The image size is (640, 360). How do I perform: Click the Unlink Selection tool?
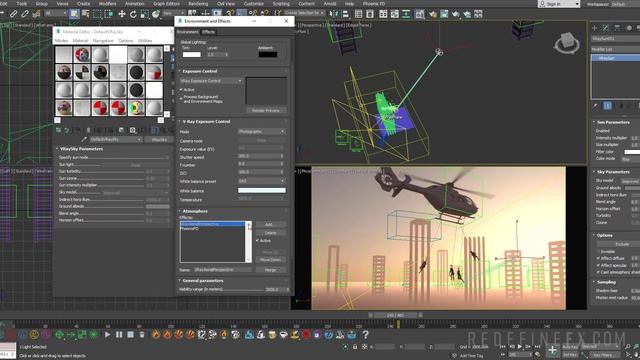[x=25, y=14]
